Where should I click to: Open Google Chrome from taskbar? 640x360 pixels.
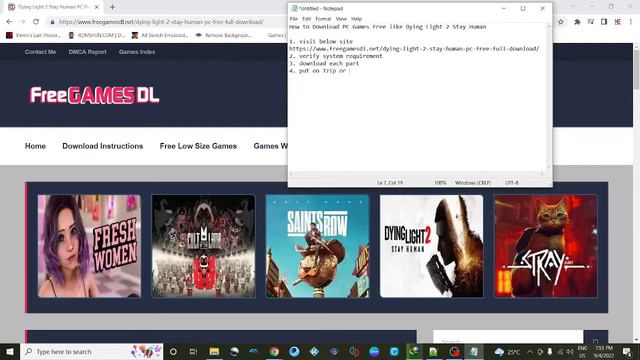pyautogui.click(x=274, y=351)
